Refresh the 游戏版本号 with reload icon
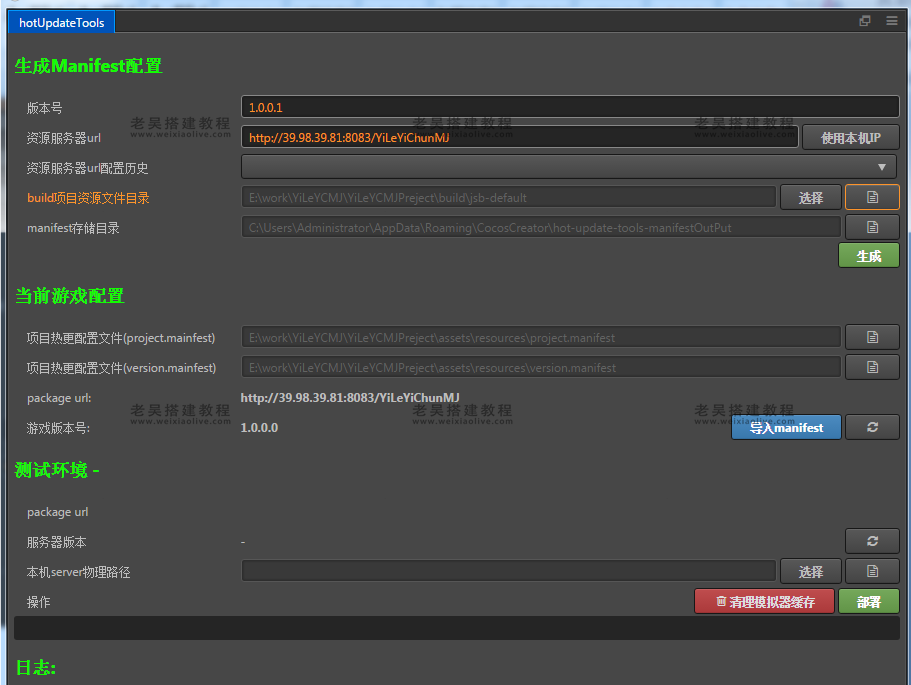 (871, 427)
